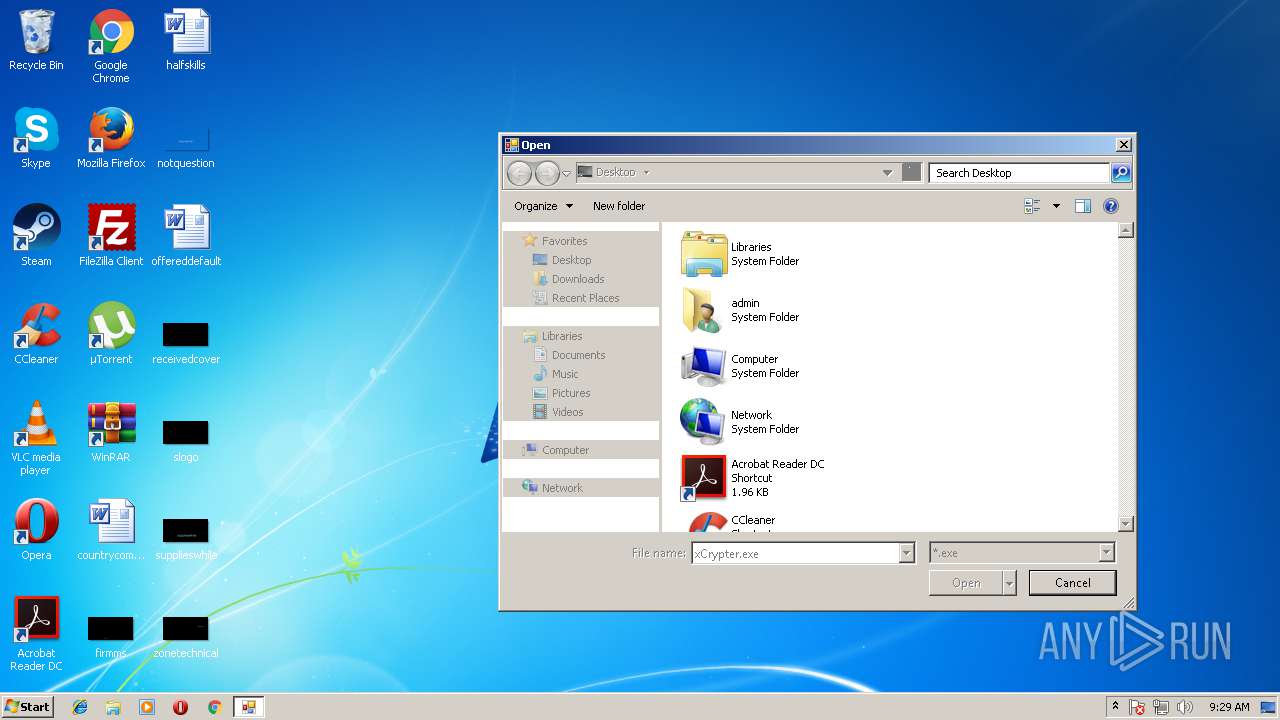Image resolution: width=1280 pixels, height=720 pixels.
Task: Open Windows Explorer from the taskbar
Action: tap(113, 707)
